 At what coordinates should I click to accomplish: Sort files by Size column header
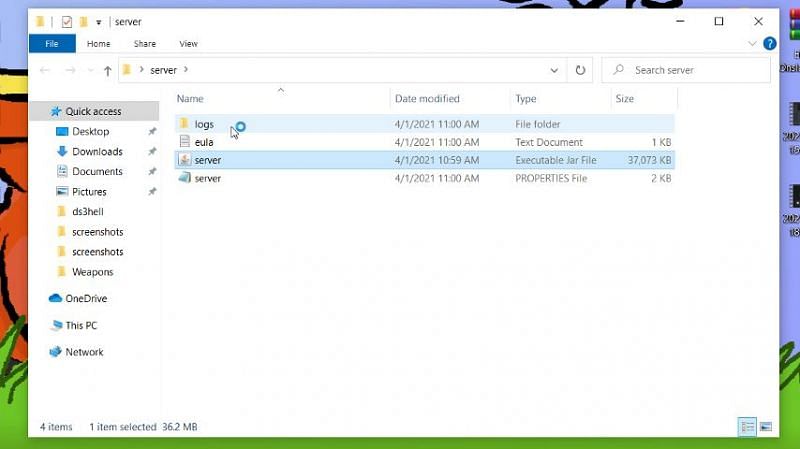[625, 99]
